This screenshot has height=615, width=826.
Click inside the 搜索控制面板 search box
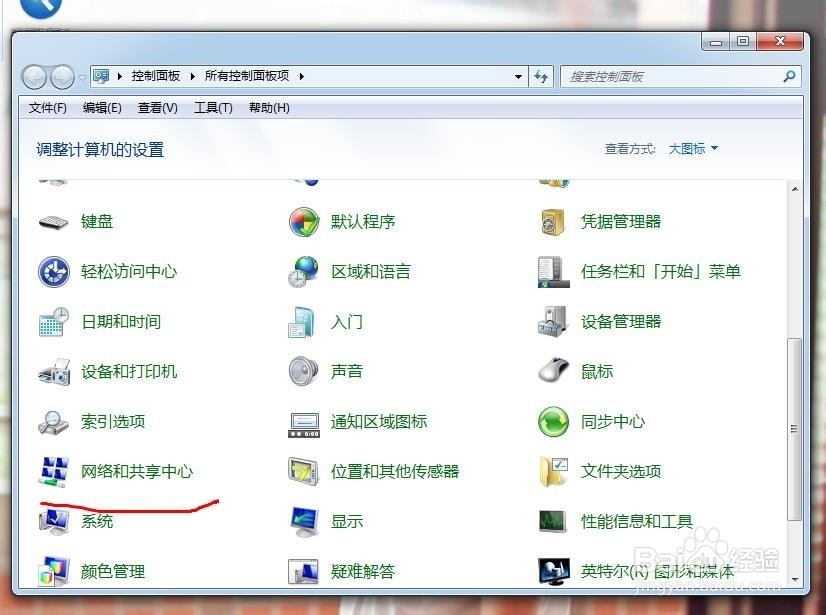(660, 76)
